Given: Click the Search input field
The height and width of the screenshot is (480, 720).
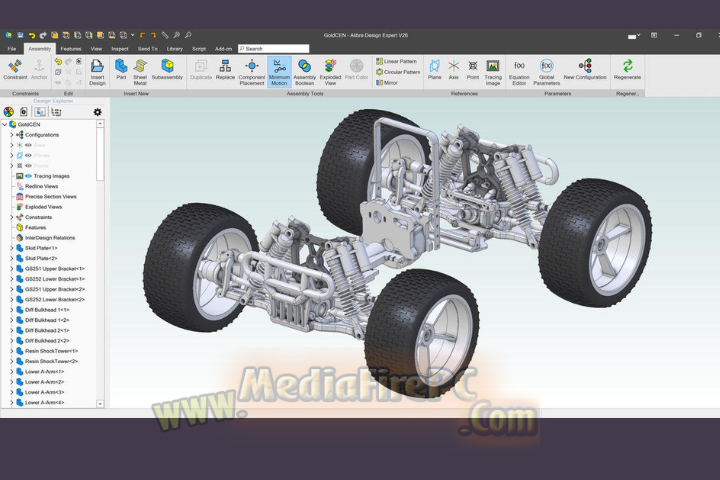Looking at the screenshot, I should point(274,49).
